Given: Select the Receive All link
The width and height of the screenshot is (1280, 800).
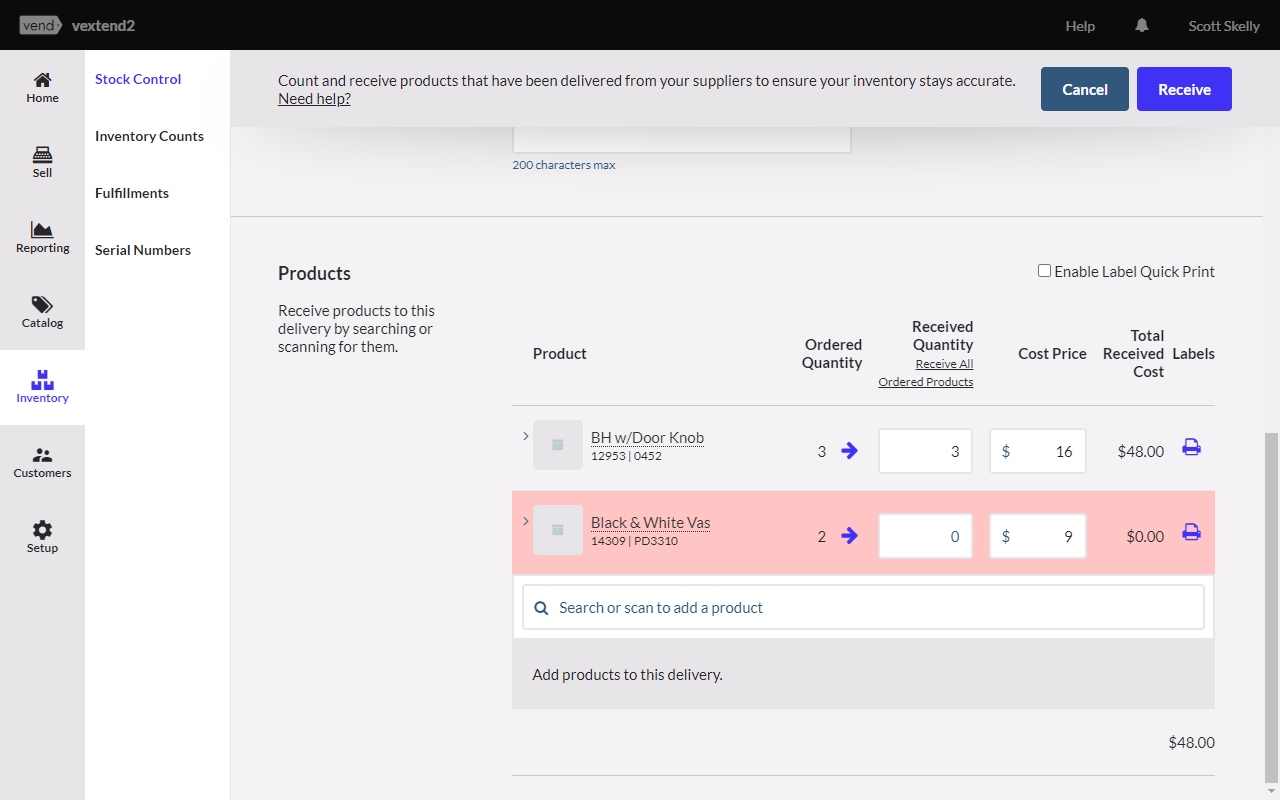Looking at the screenshot, I should pos(944,363).
